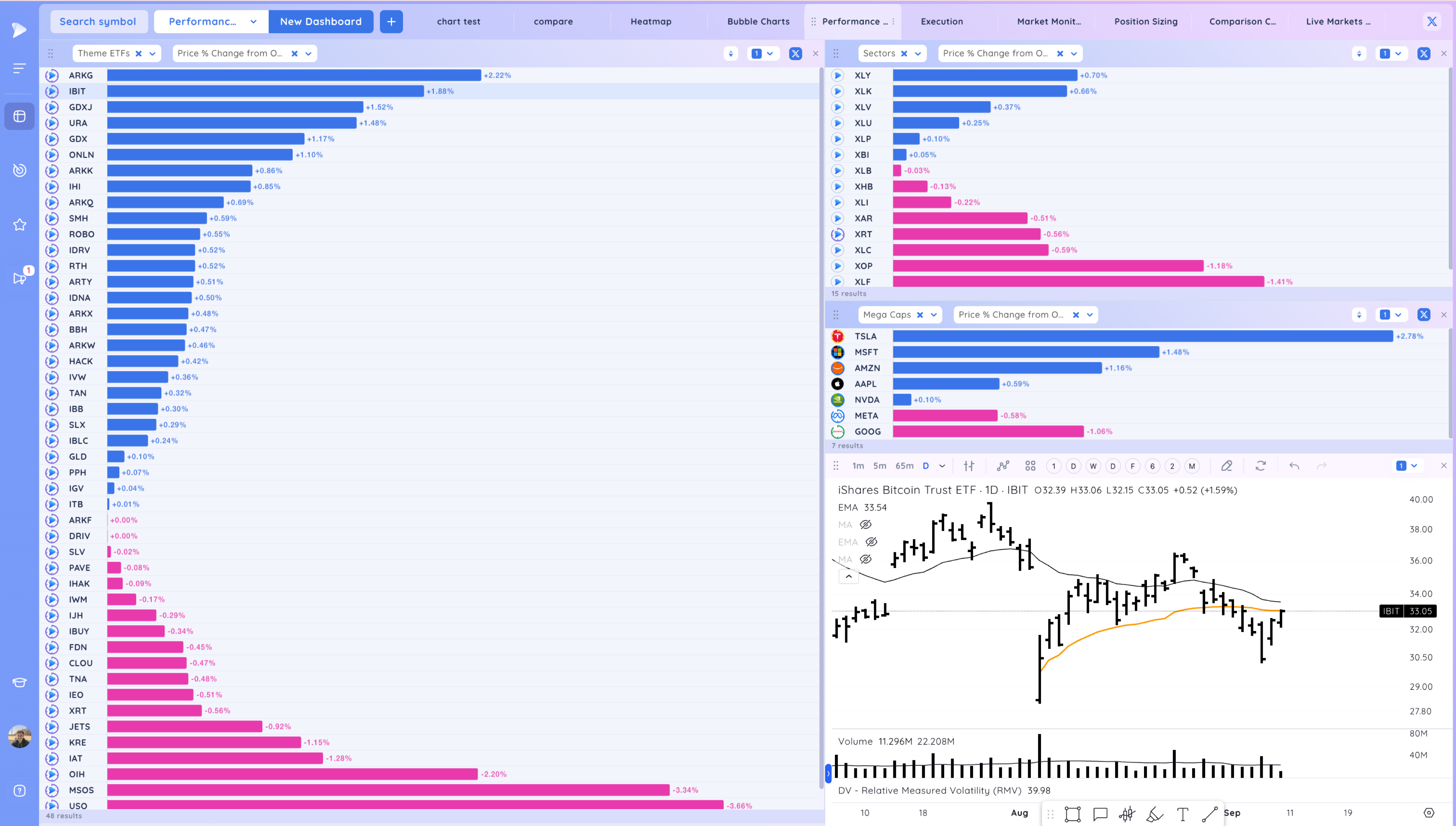This screenshot has width=1456, height=826.
Task: Select the 65m timeframe button
Action: click(904, 466)
